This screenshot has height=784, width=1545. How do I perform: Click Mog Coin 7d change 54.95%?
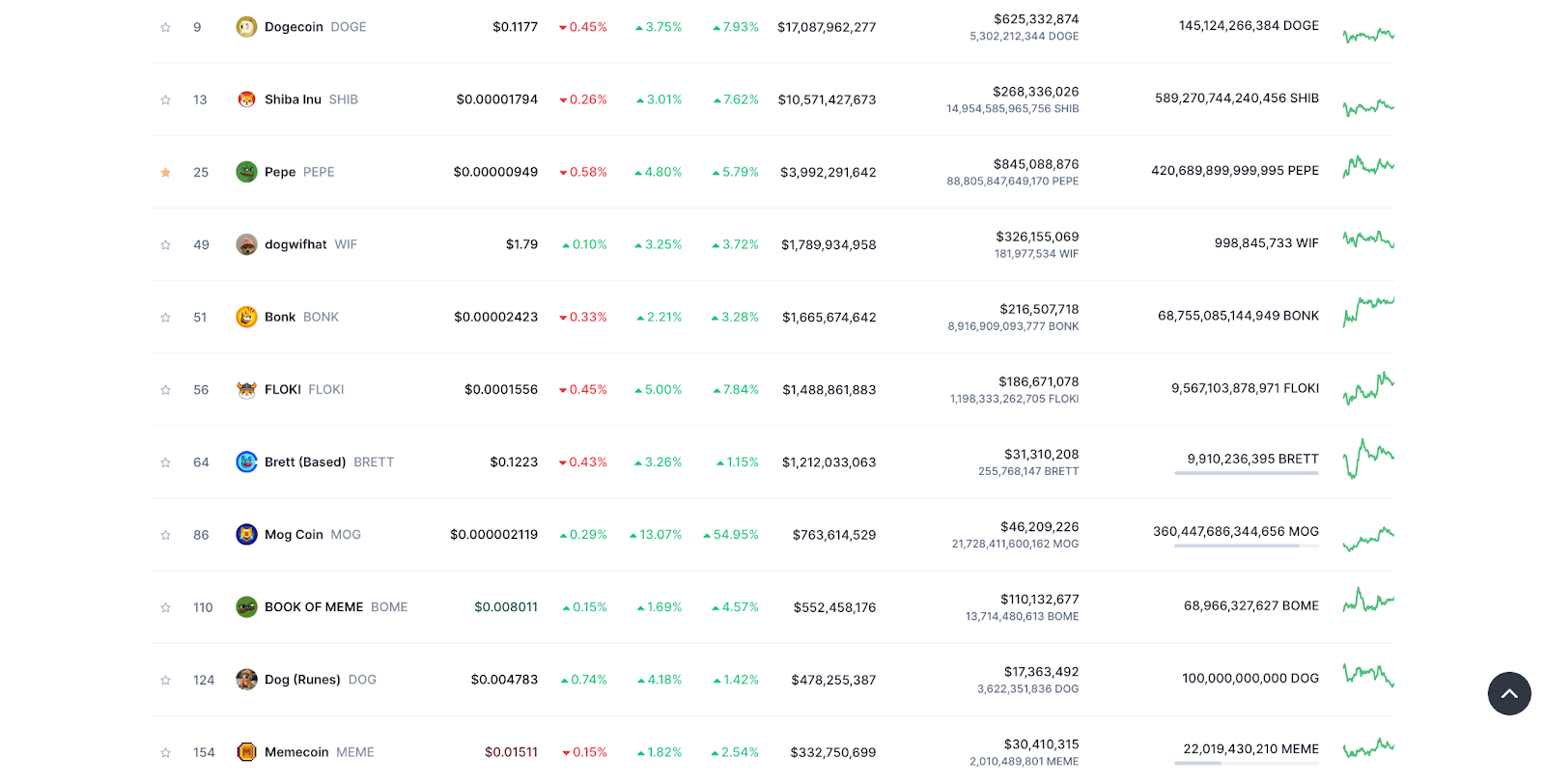[x=731, y=534]
